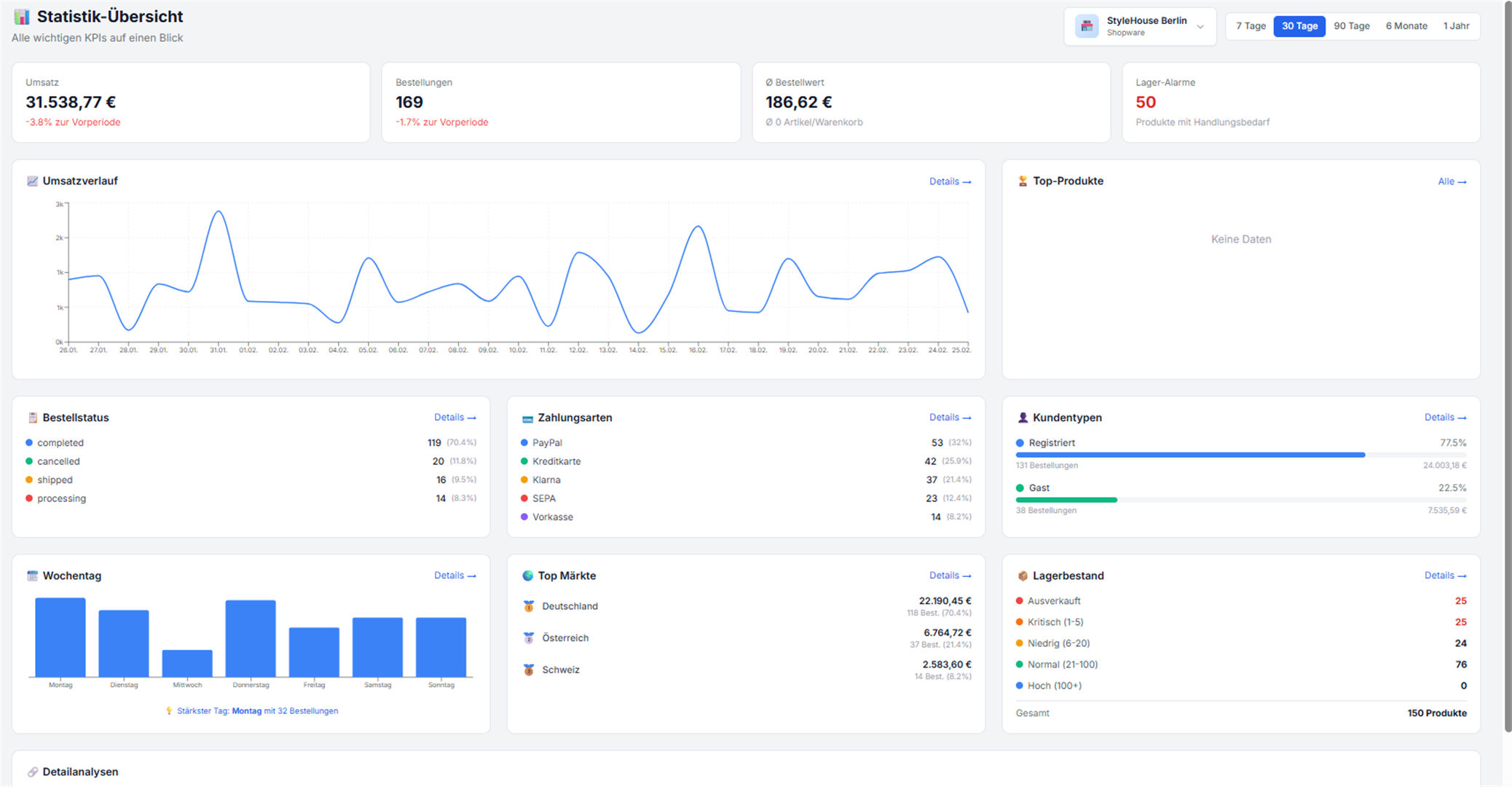This screenshot has width=1512, height=787.
Task: Click the Registriert blue progress bar
Action: [x=1190, y=455]
